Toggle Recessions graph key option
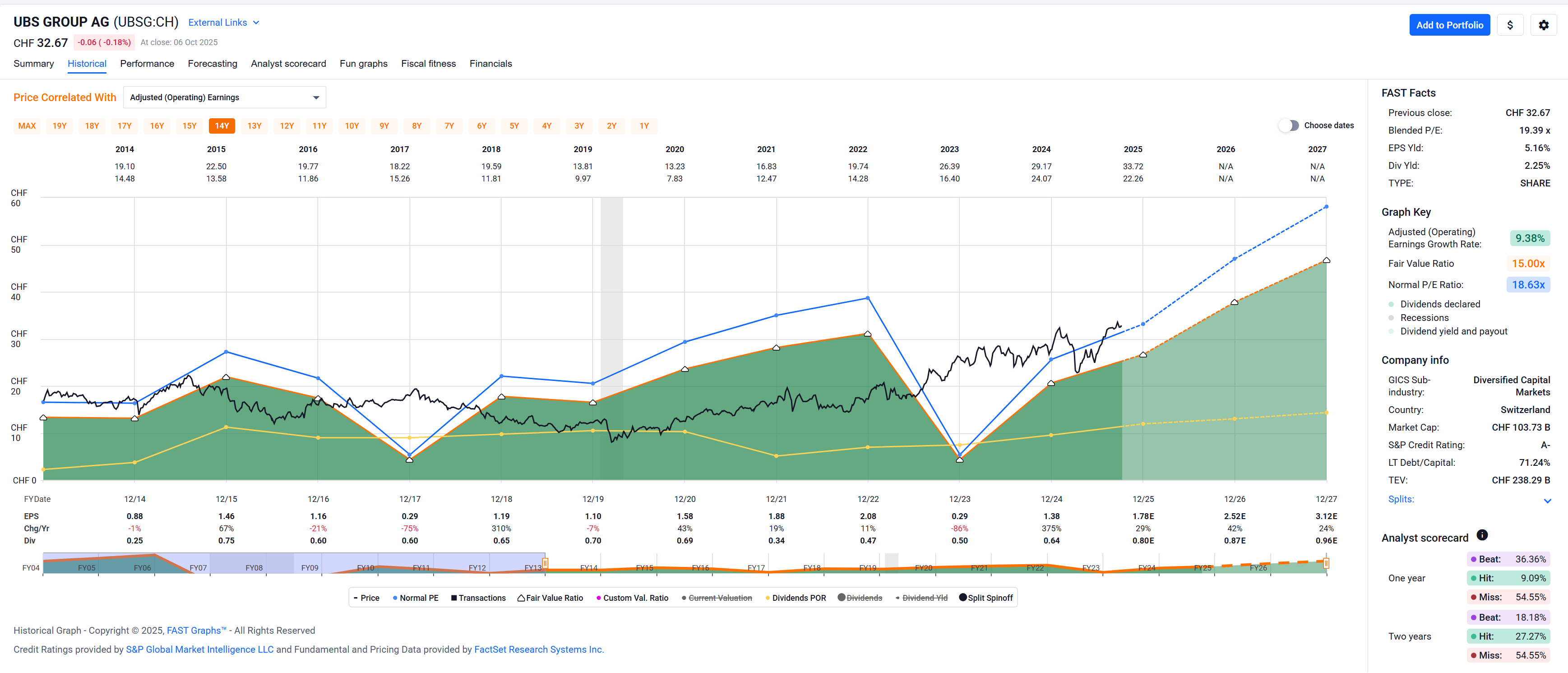The height and width of the screenshot is (673, 1568). (1424, 318)
